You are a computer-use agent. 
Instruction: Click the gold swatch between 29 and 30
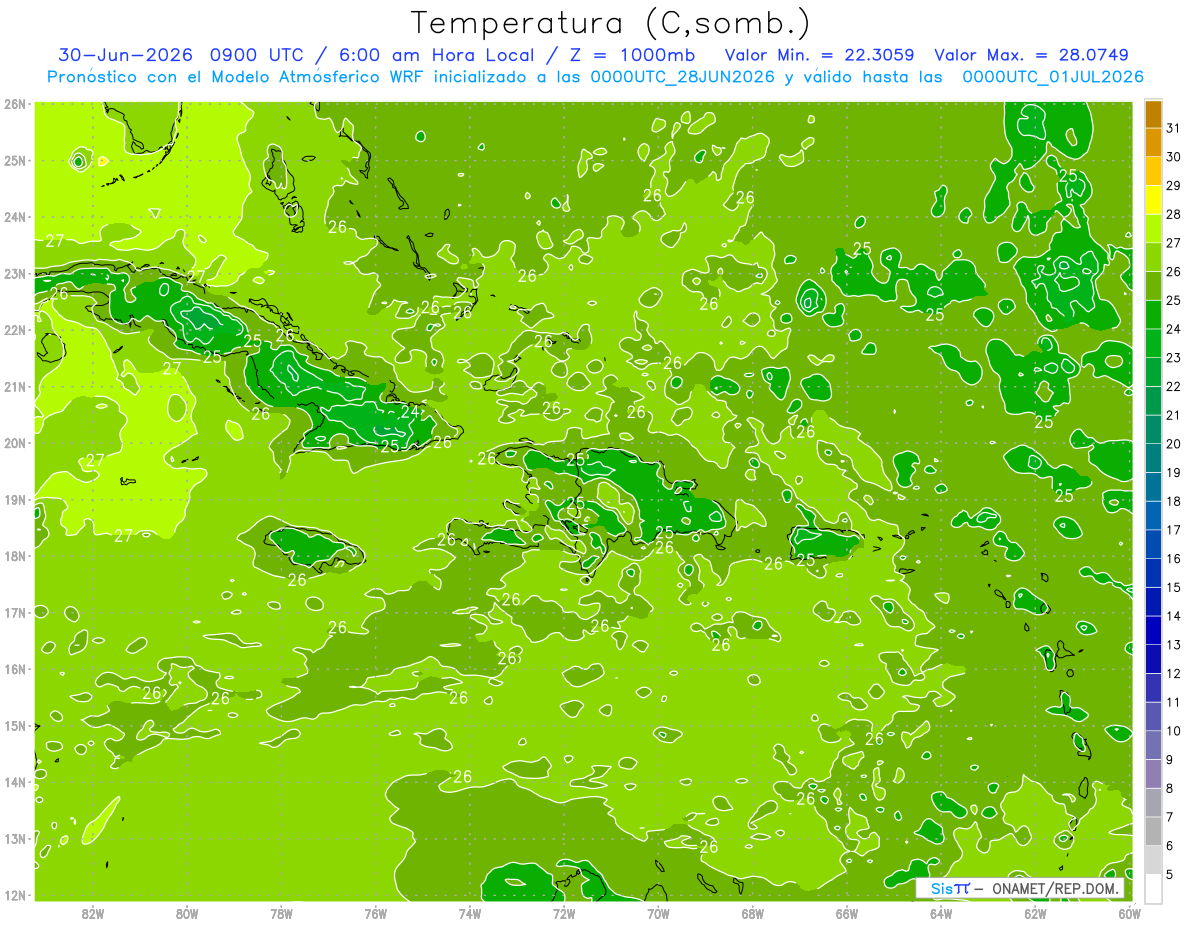click(1153, 171)
